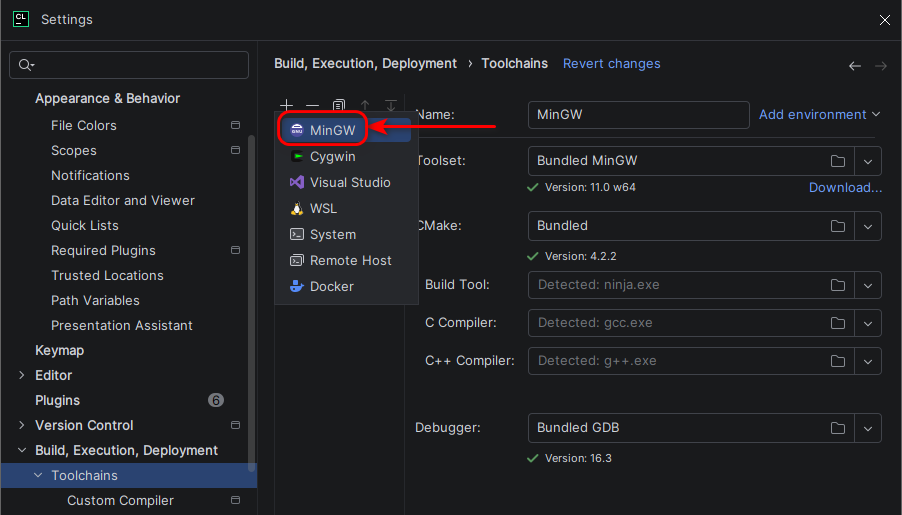Open the Toolset dropdown arrow
Viewport: 902px width, 515px height.
point(867,161)
